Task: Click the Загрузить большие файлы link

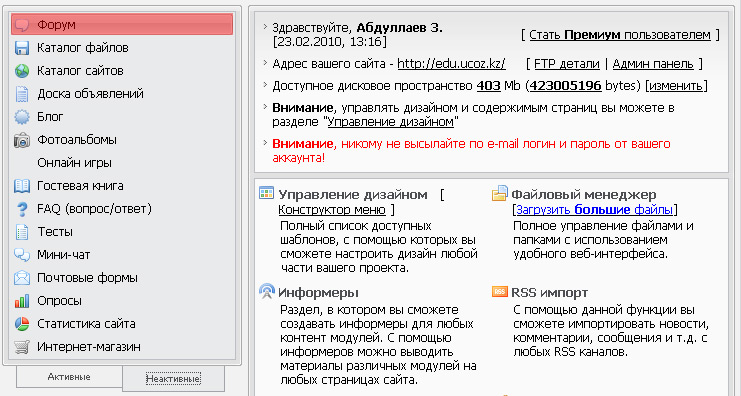Action: [594, 209]
